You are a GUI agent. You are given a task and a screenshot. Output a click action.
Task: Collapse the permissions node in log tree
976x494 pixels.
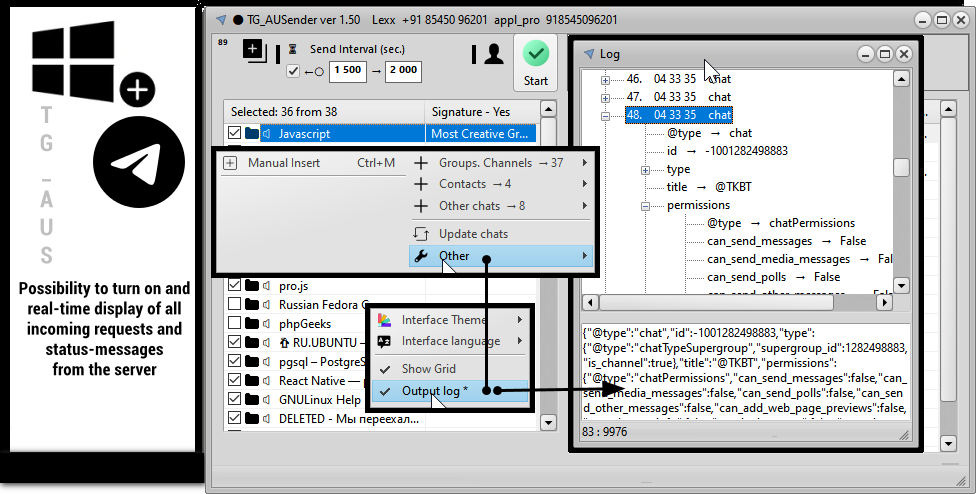click(x=645, y=206)
